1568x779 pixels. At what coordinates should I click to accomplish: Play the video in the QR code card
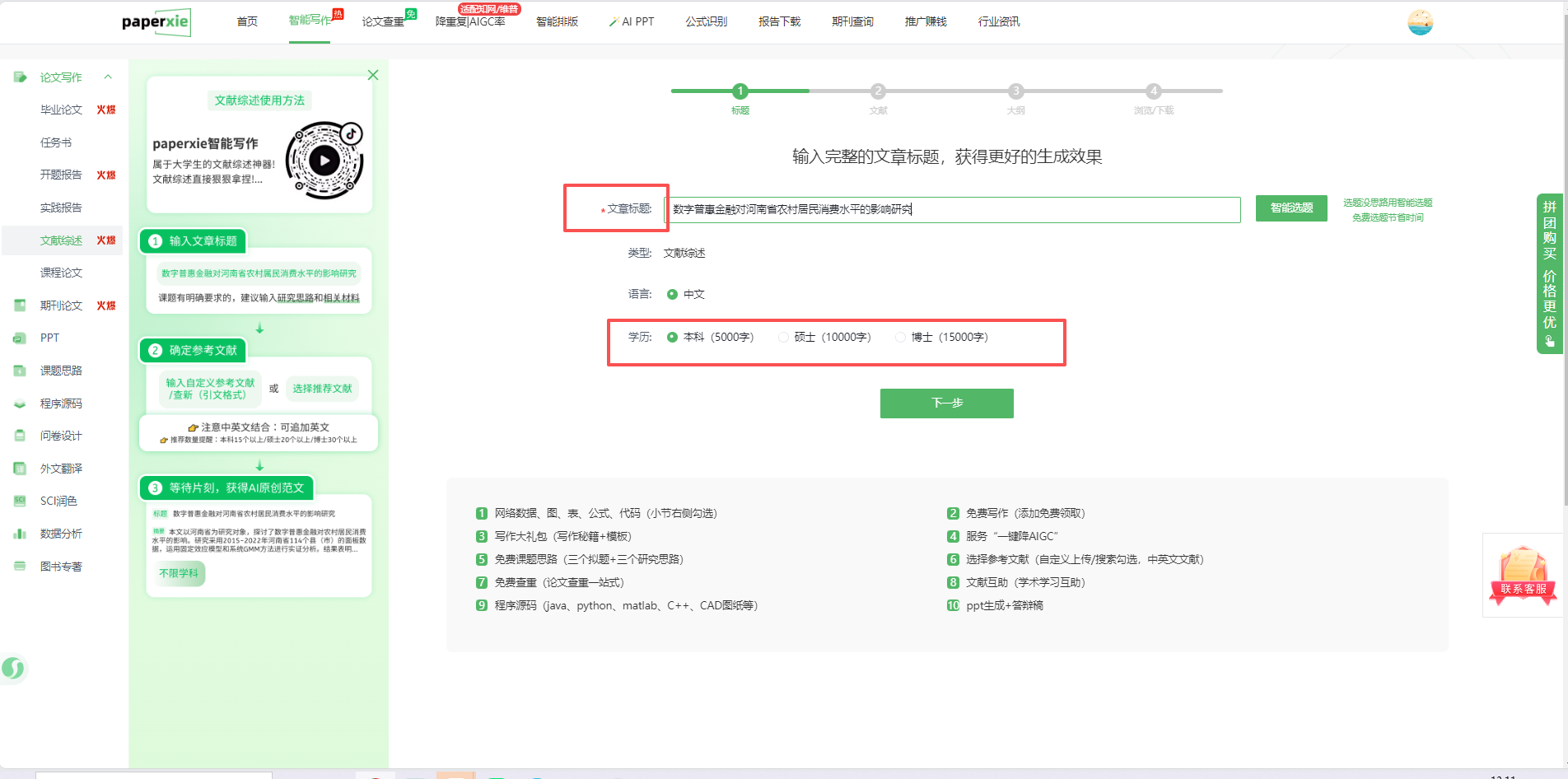click(x=324, y=161)
